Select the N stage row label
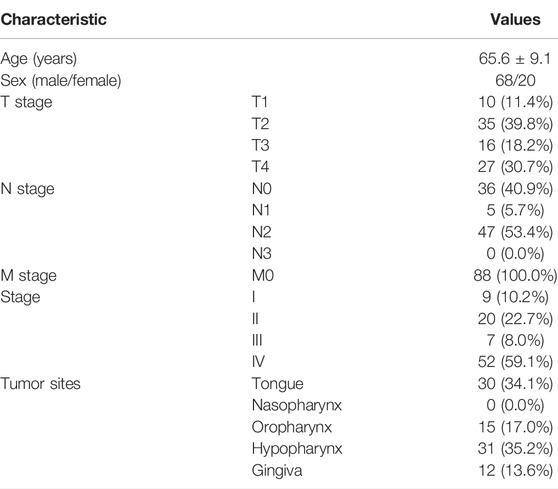The width and height of the screenshot is (558, 489). coord(27,189)
